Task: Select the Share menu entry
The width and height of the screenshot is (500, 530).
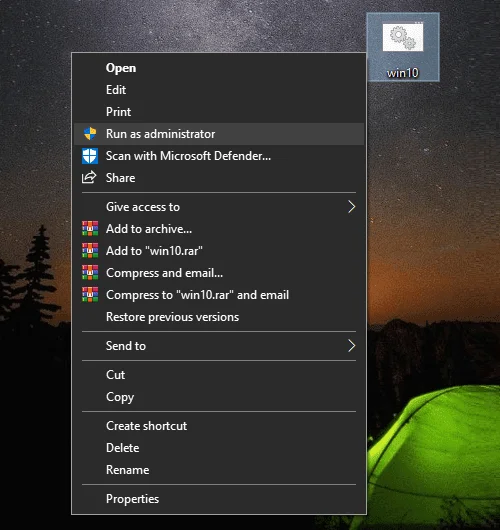Action: pos(219,178)
